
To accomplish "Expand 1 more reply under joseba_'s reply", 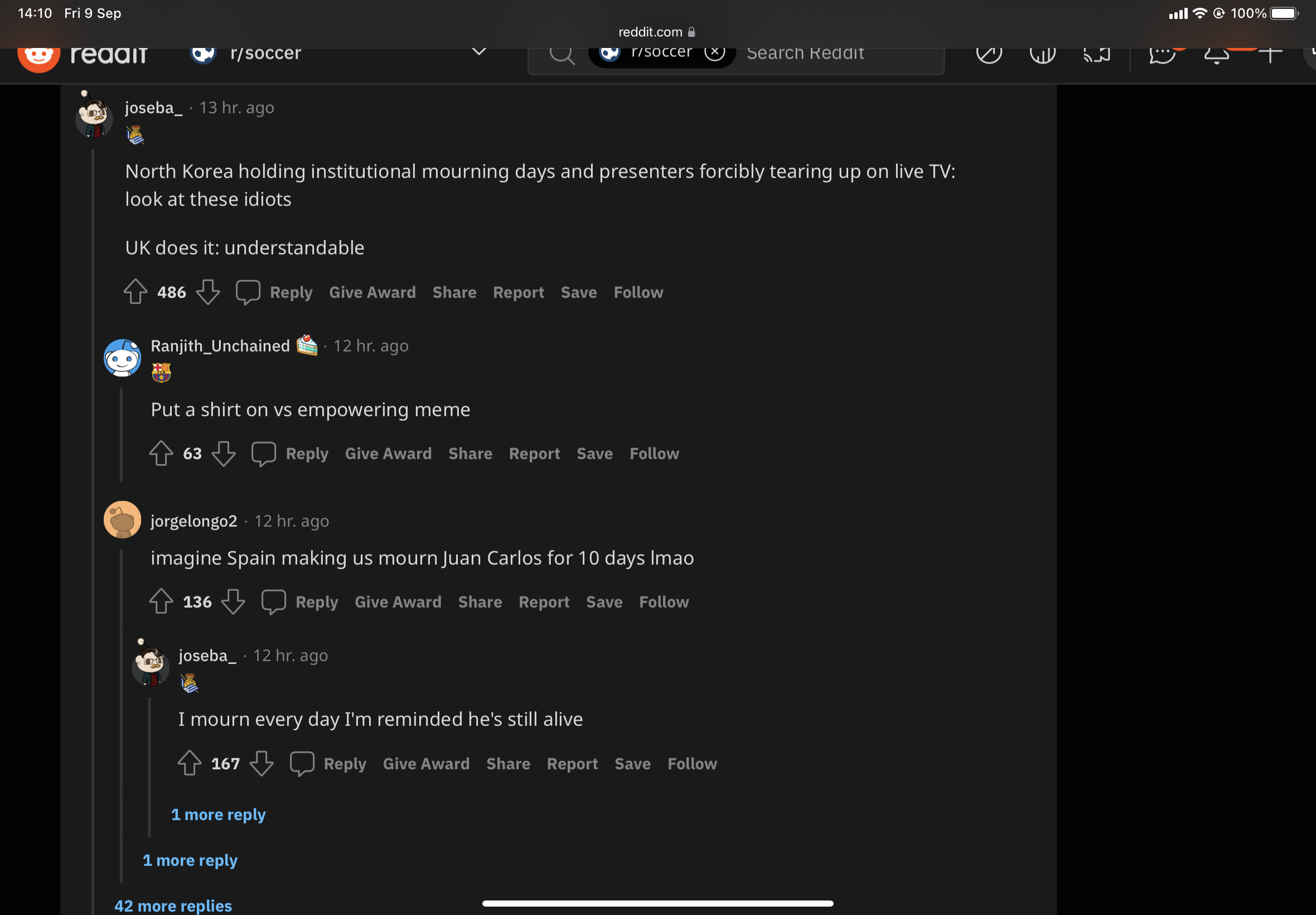I will pyautogui.click(x=218, y=815).
